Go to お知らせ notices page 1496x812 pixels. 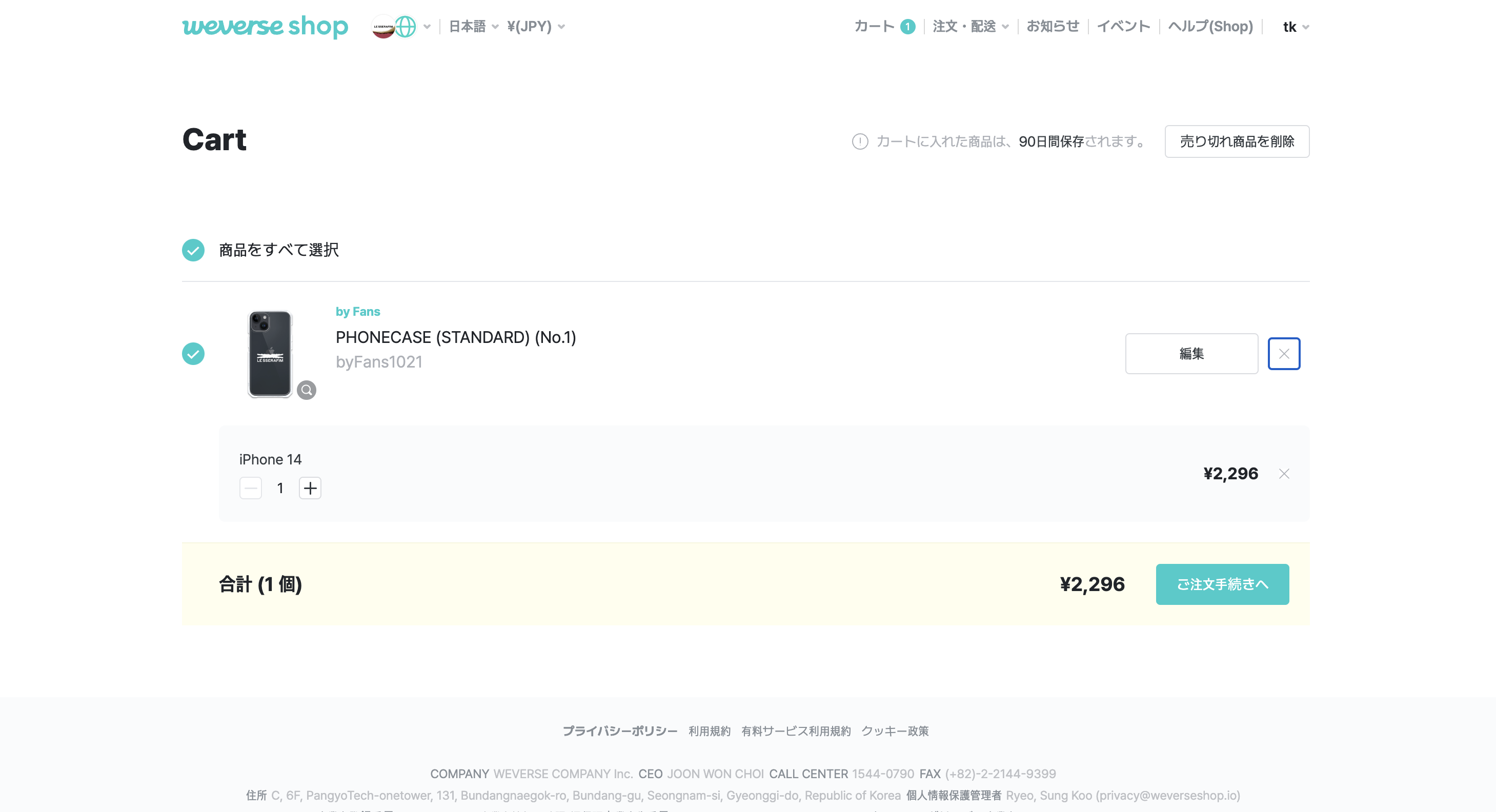pyautogui.click(x=1053, y=27)
